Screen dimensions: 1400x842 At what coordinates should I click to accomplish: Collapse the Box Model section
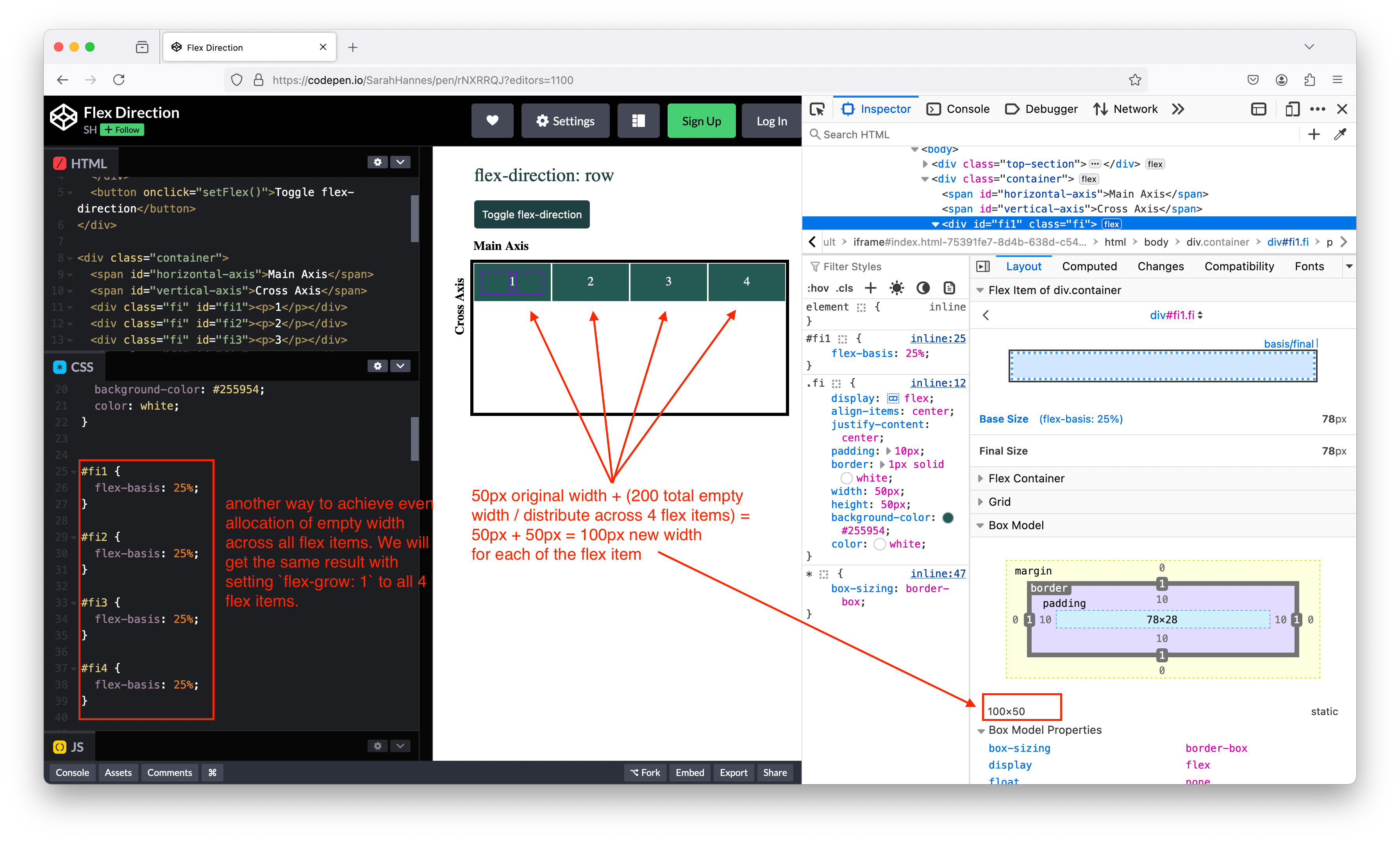tap(979, 525)
